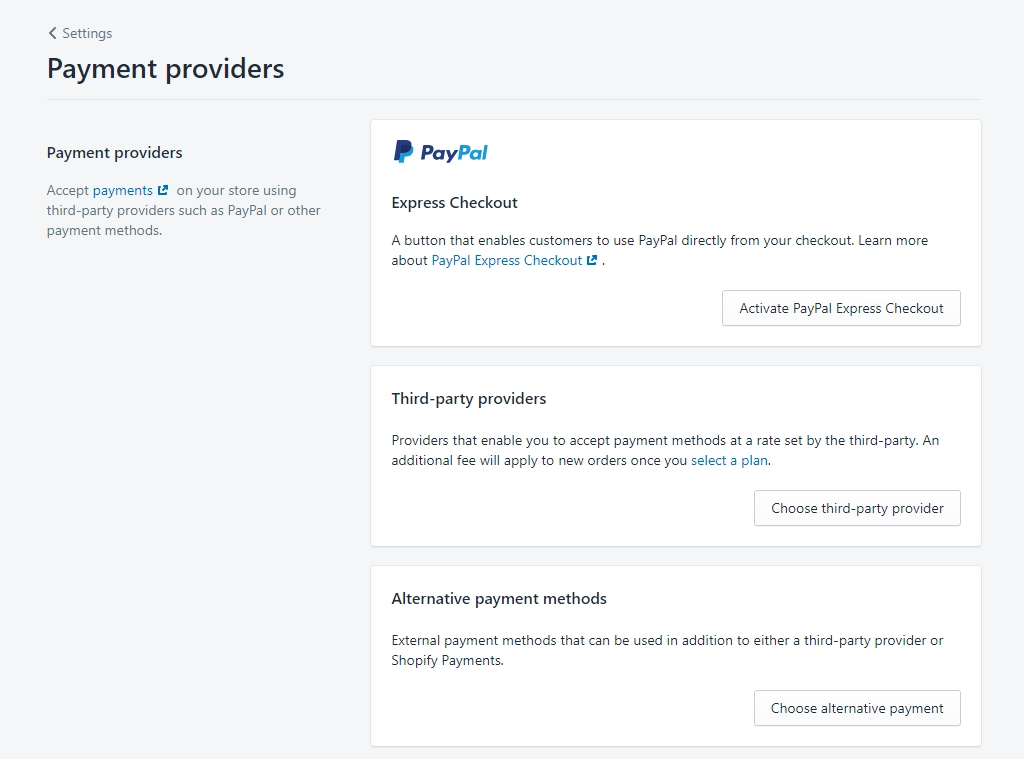1024x759 pixels.
Task: Click the back chevron next to Settings
Action: (x=52, y=32)
